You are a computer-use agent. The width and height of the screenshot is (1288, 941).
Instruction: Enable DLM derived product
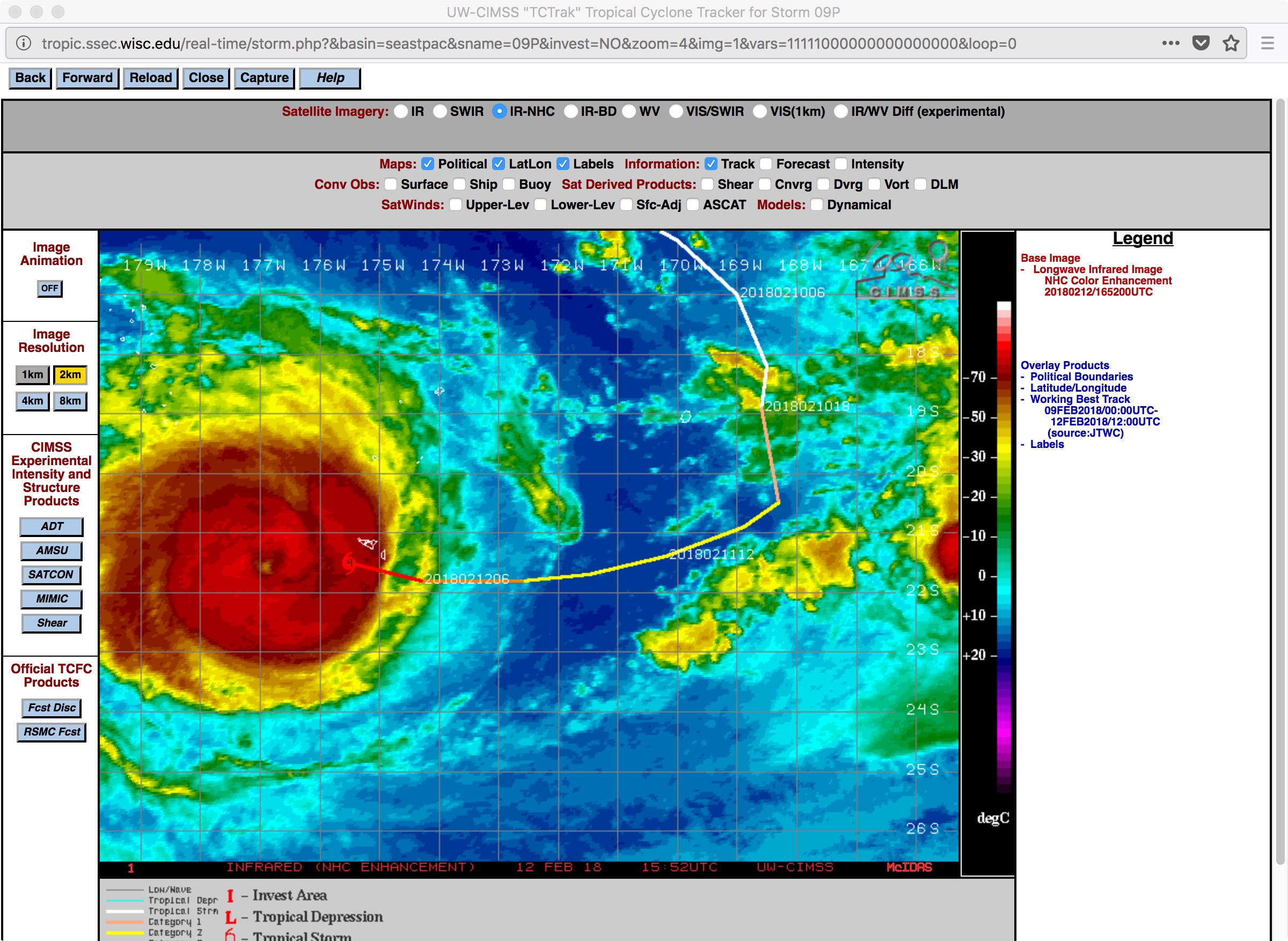pyautogui.click(x=920, y=185)
